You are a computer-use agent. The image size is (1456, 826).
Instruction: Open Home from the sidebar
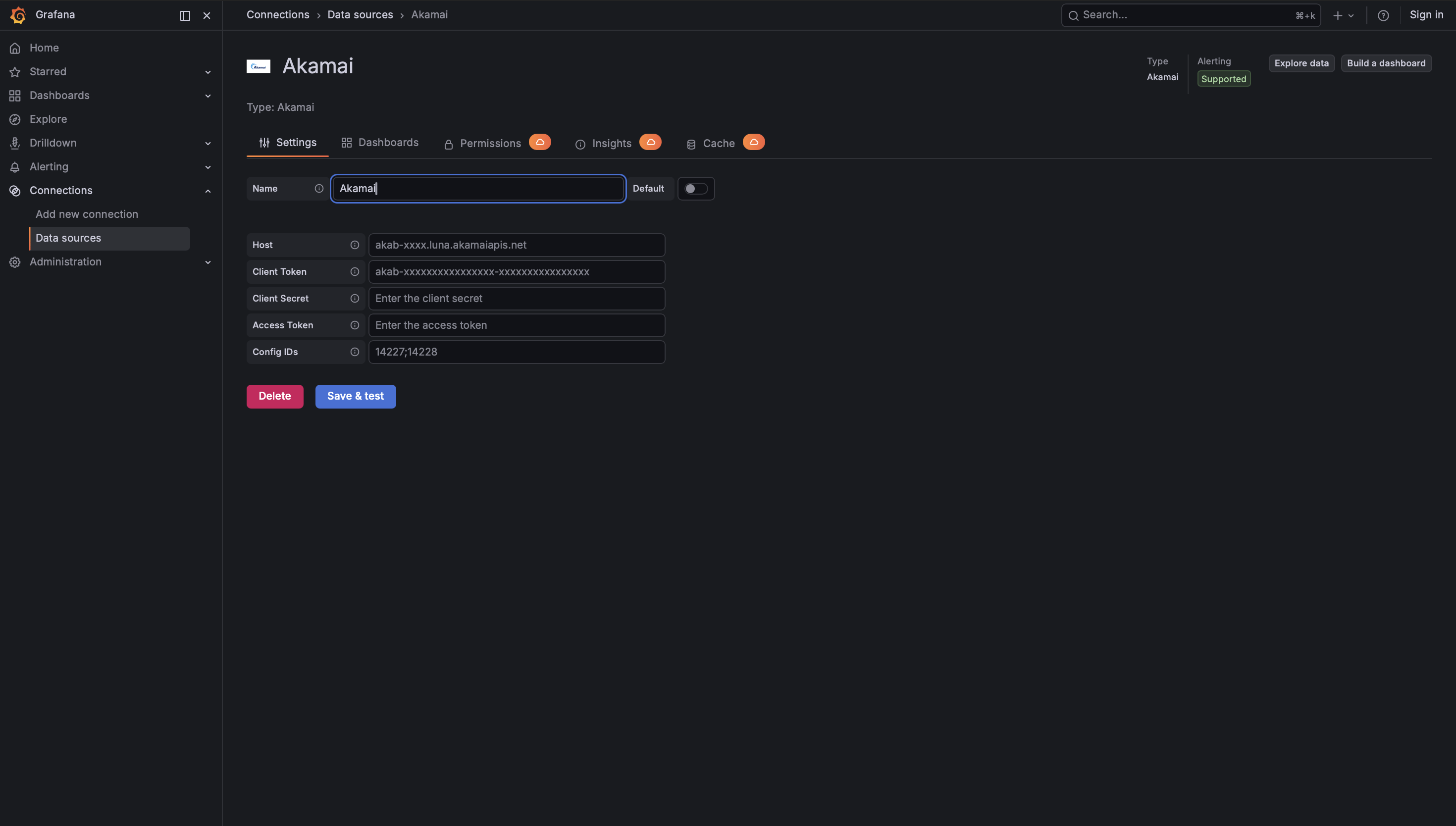[x=44, y=48]
